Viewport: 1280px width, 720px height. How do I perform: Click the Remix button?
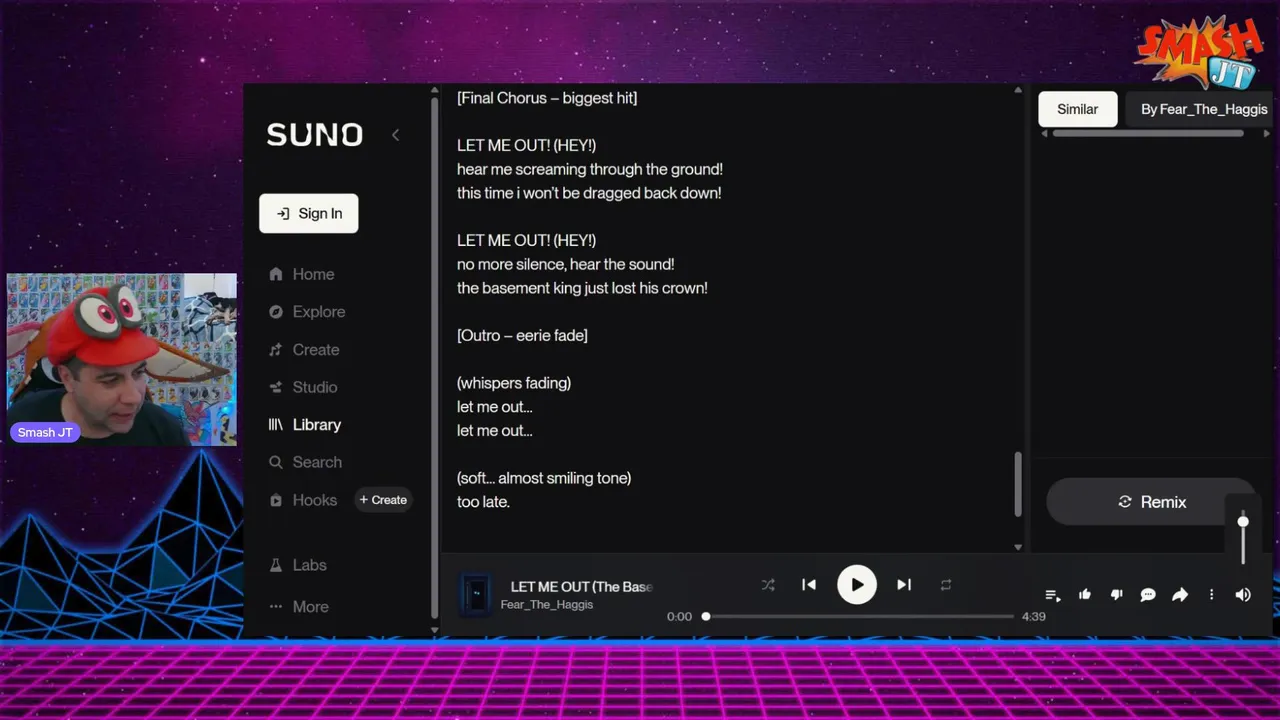(x=1151, y=502)
